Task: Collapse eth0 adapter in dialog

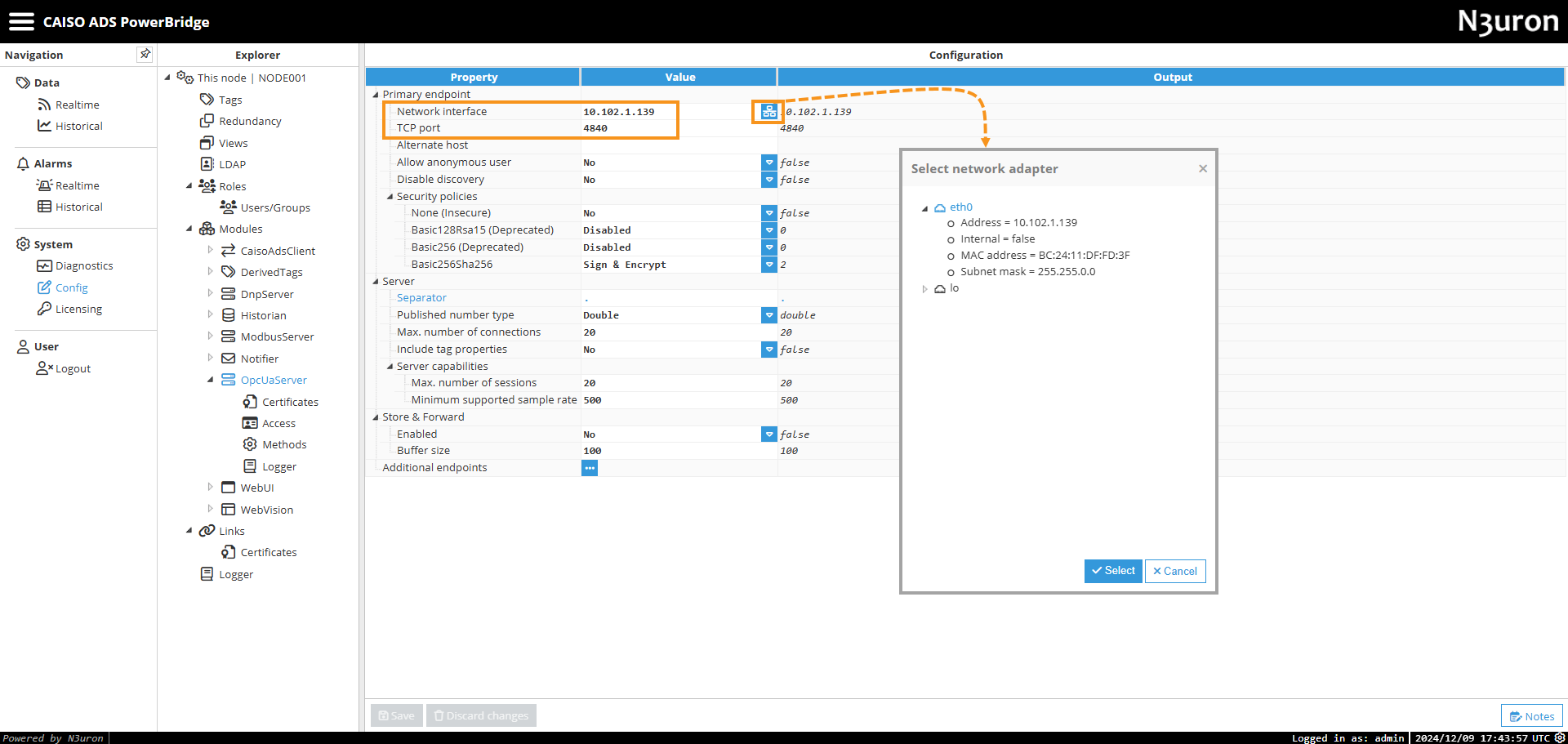Action: pyautogui.click(x=924, y=208)
